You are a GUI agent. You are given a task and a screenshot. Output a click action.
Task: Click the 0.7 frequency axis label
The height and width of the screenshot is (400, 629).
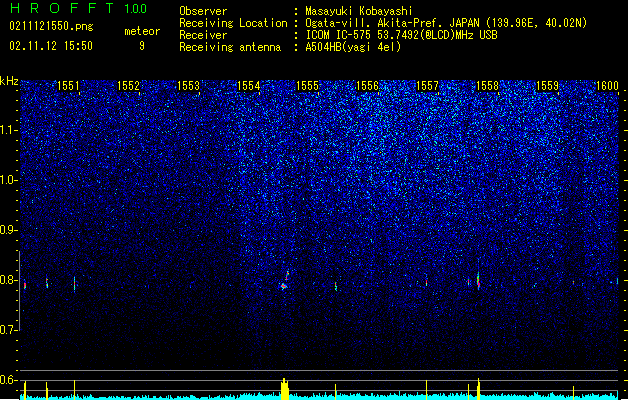[x=9, y=330]
